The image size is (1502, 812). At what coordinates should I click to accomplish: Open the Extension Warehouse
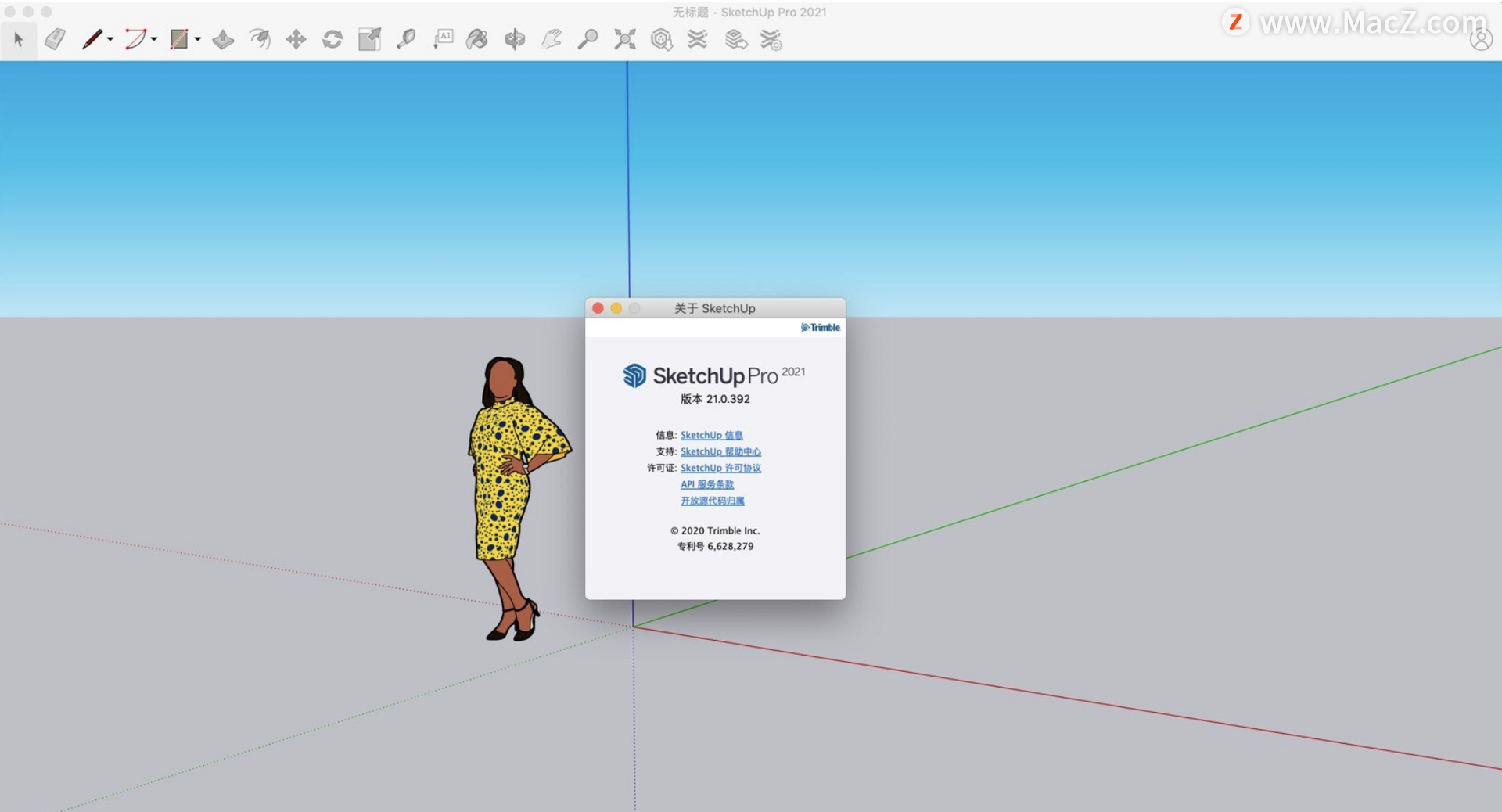click(697, 39)
